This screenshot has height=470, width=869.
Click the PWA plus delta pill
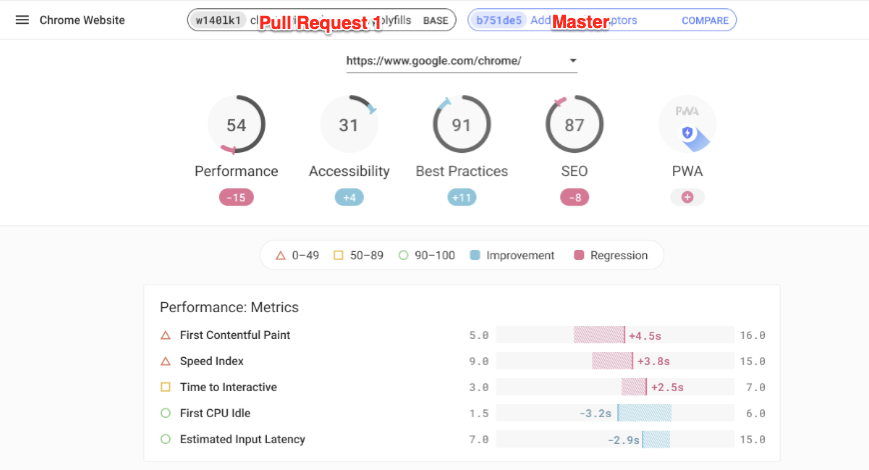coord(687,197)
